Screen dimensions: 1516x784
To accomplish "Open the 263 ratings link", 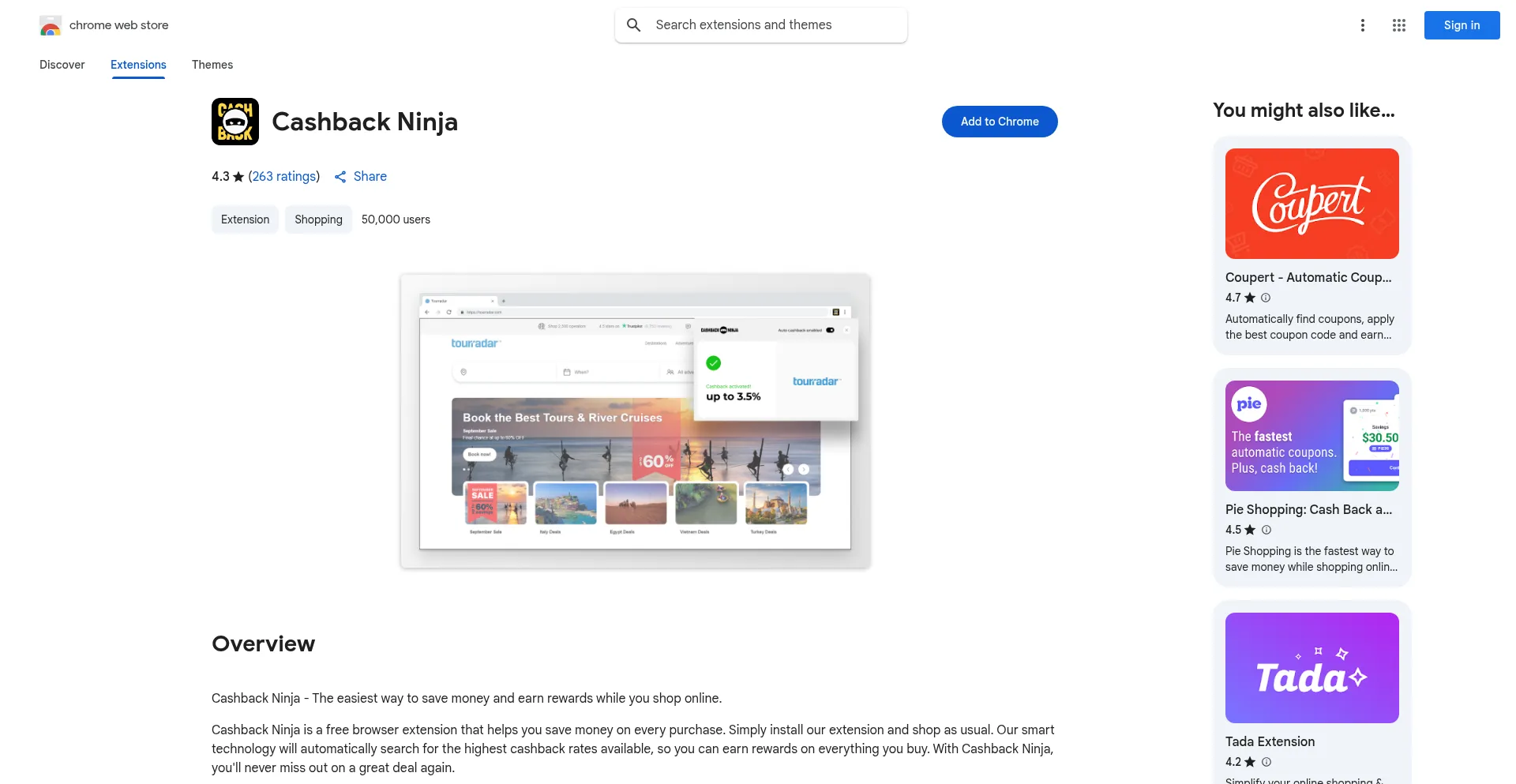I will coord(284,177).
